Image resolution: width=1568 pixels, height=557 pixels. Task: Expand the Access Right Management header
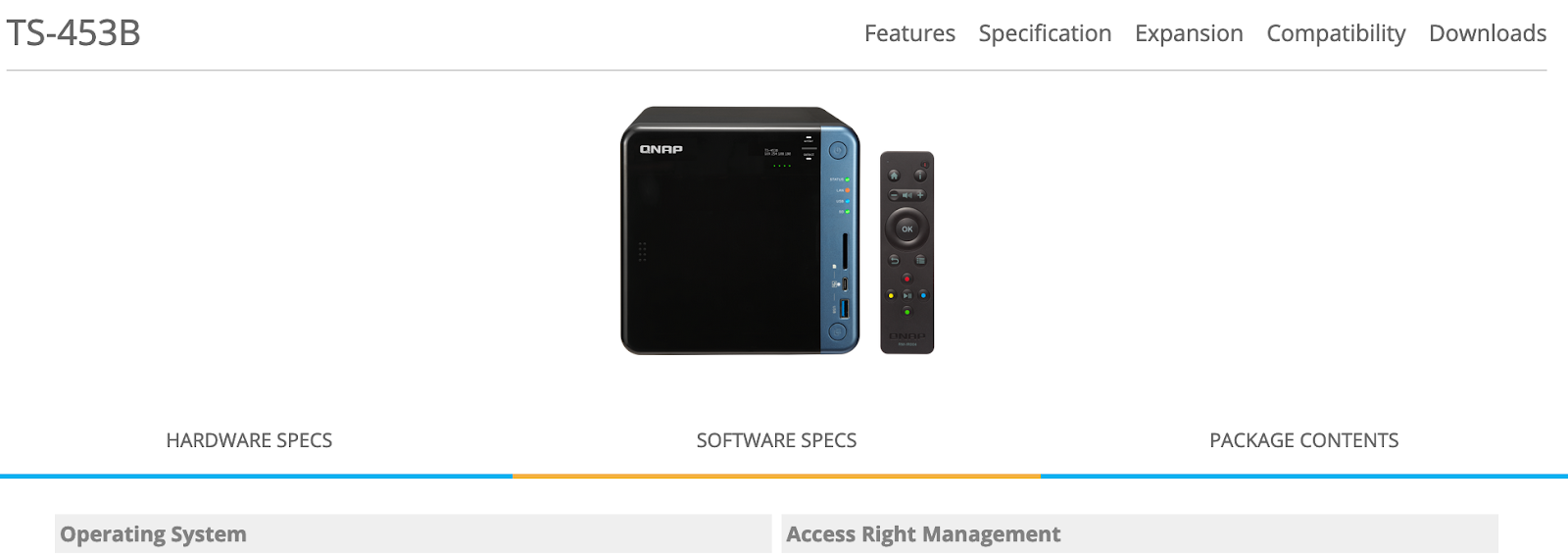(1140, 533)
